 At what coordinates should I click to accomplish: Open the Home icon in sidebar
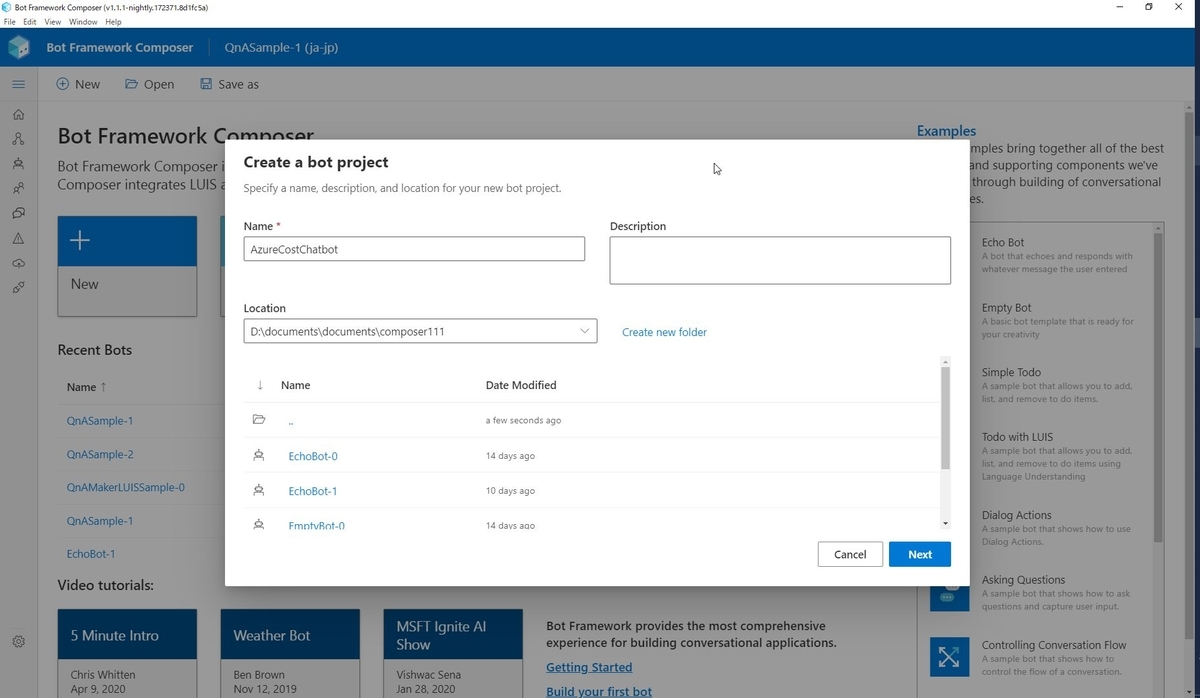18,113
